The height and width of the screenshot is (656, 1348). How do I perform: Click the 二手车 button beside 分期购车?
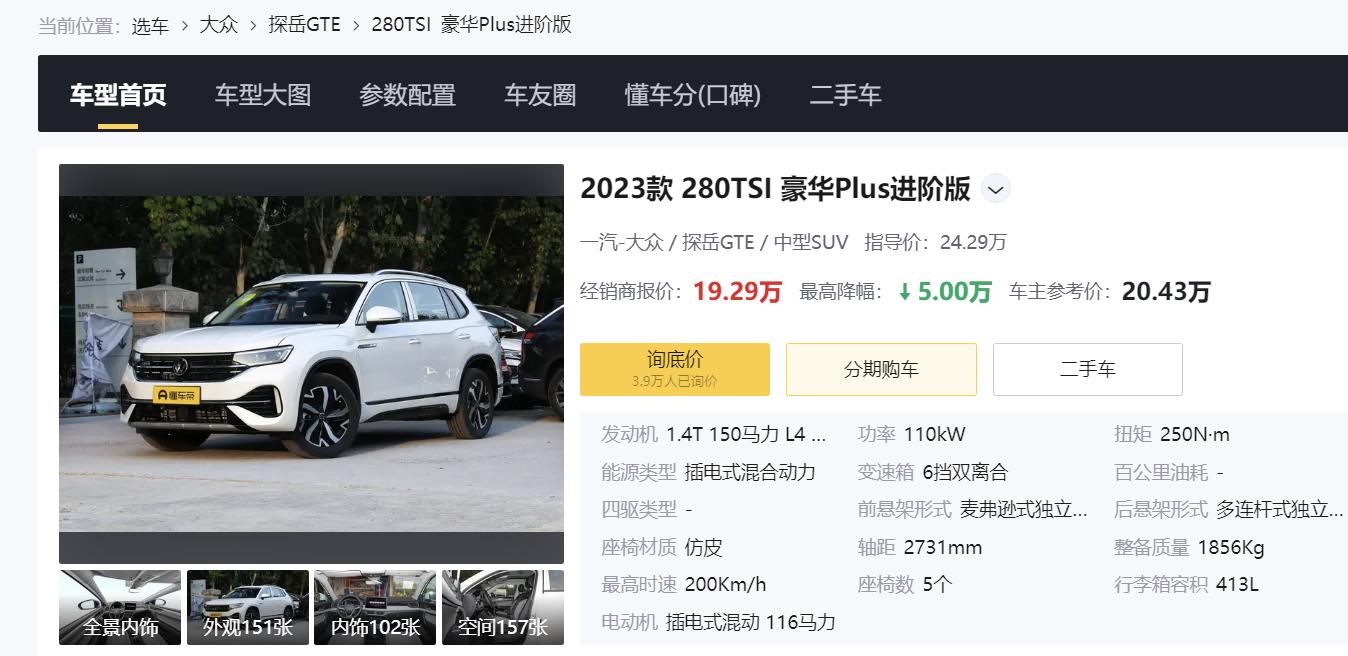[1087, 368]
